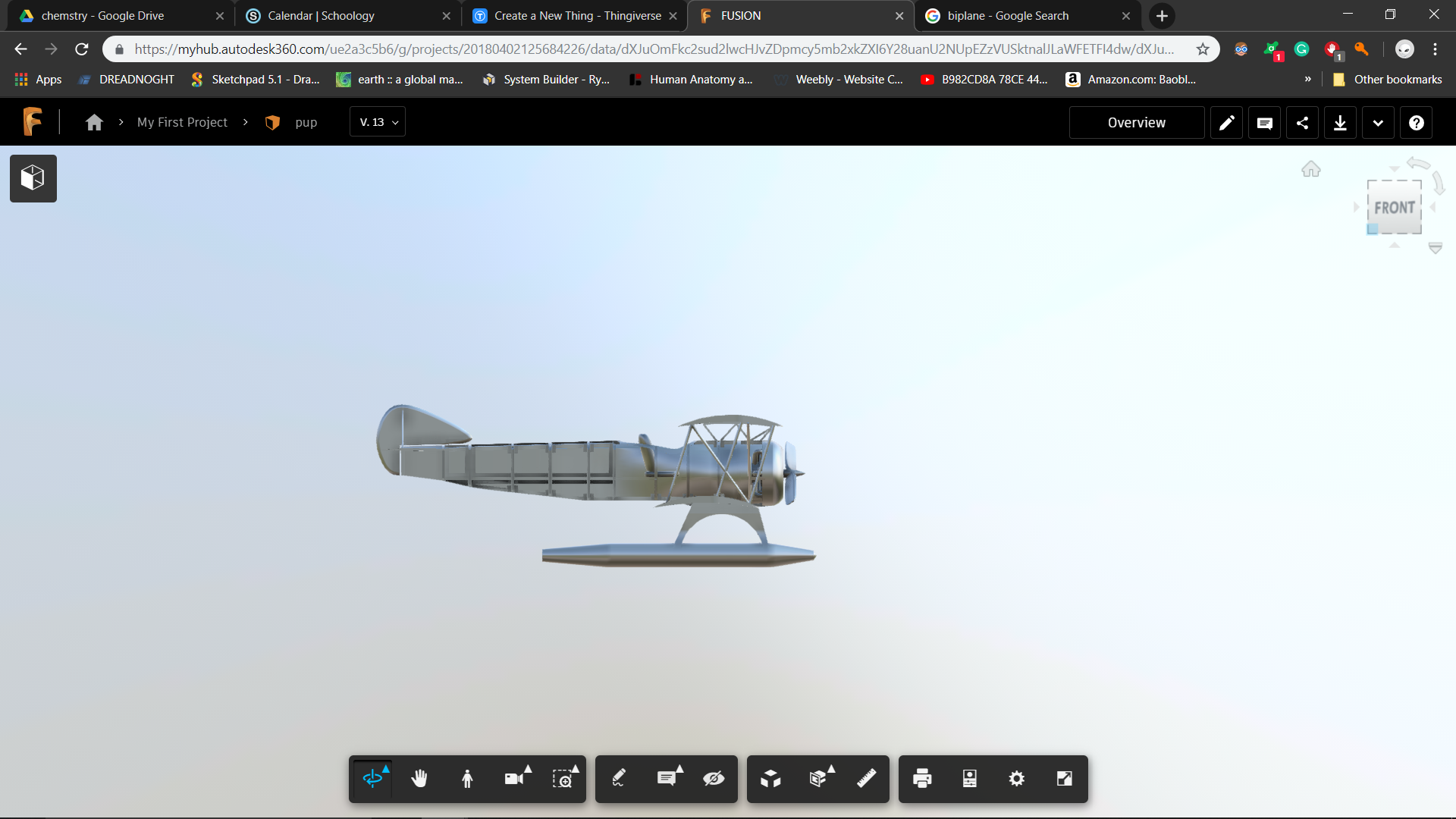Screen dimensions: 1456x819
Task: Click the edit pencil icon in header
Action: [1226, 123]
